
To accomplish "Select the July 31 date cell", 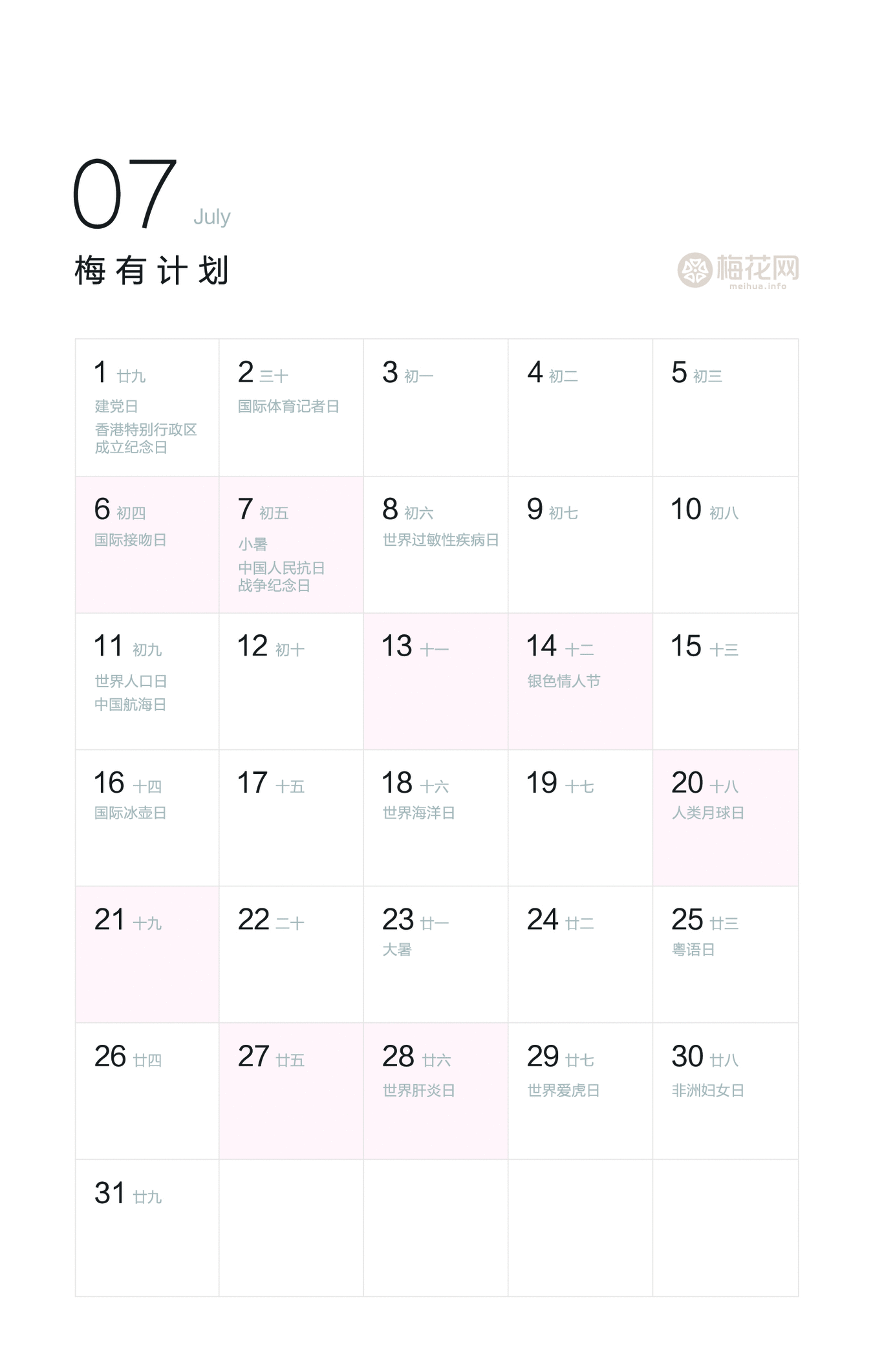I will pyautogui.click(x=147, y=1227).
